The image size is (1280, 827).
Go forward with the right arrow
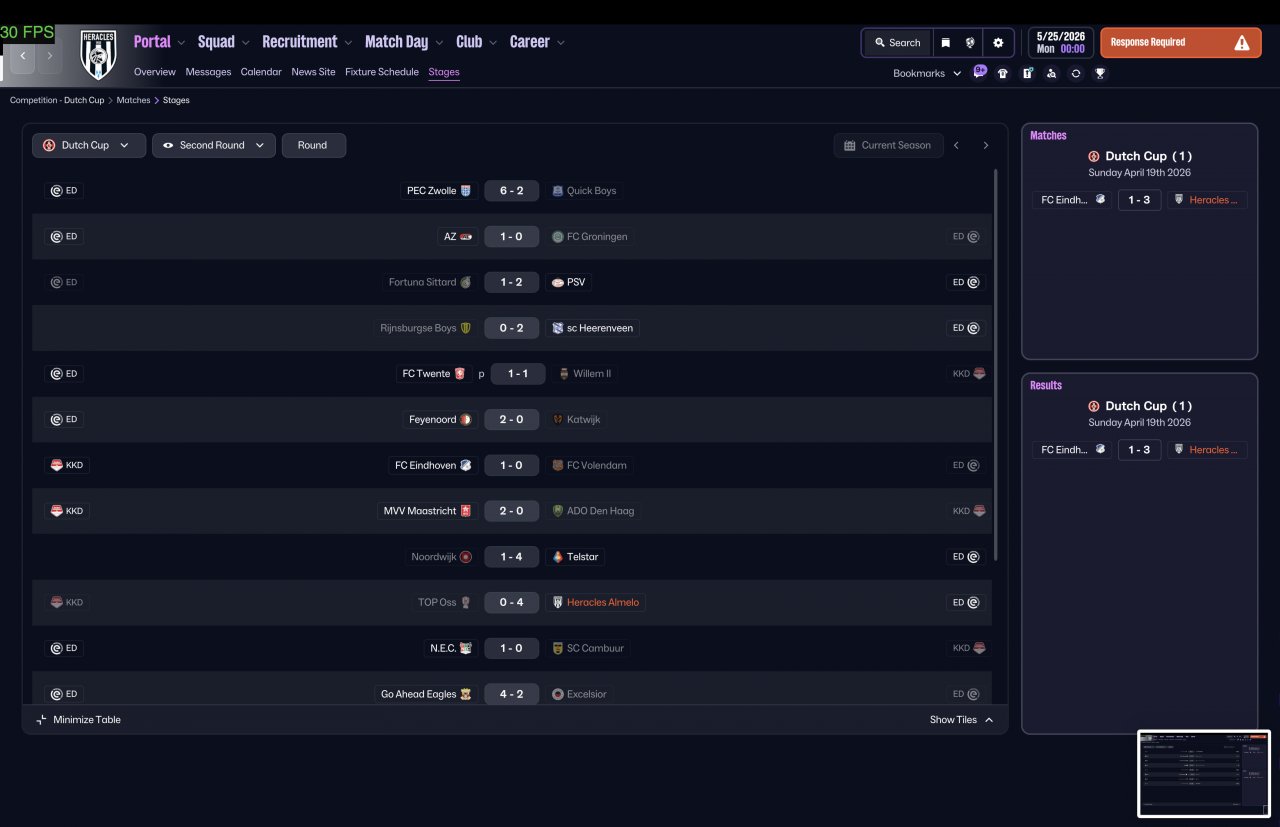click(49, 56)
